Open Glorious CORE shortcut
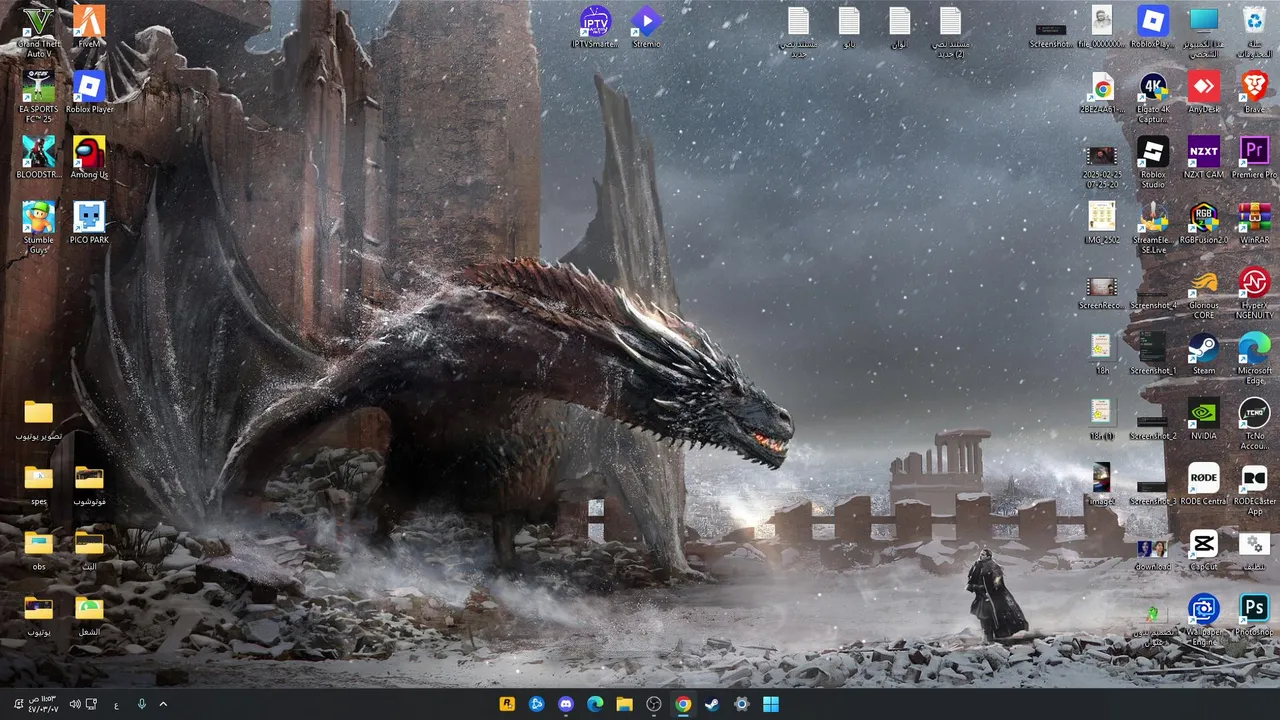This screenshot has height=720, width=1280. [1204, 293]
